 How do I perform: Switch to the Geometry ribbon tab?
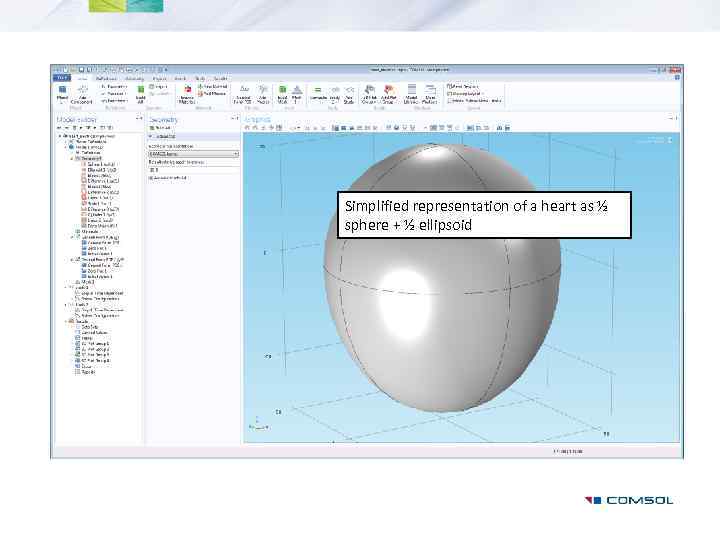(x=135, y=79)
